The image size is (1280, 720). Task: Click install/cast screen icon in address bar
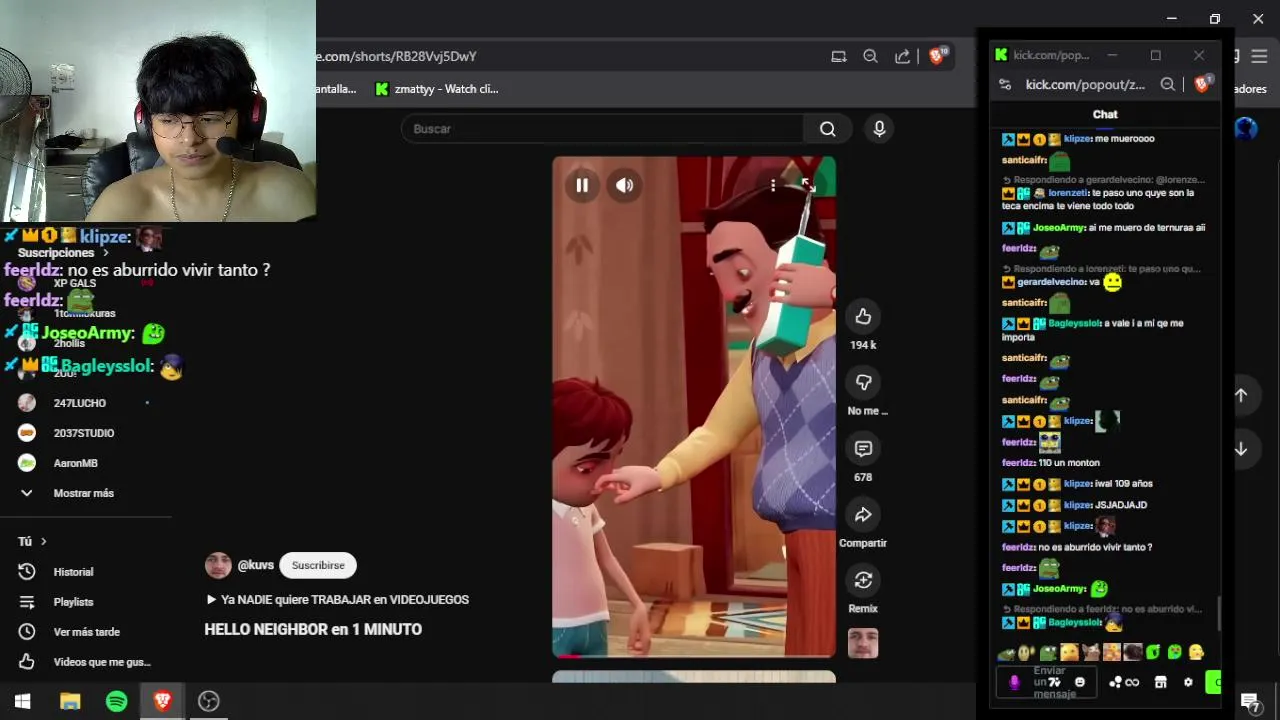pos(839,57)
